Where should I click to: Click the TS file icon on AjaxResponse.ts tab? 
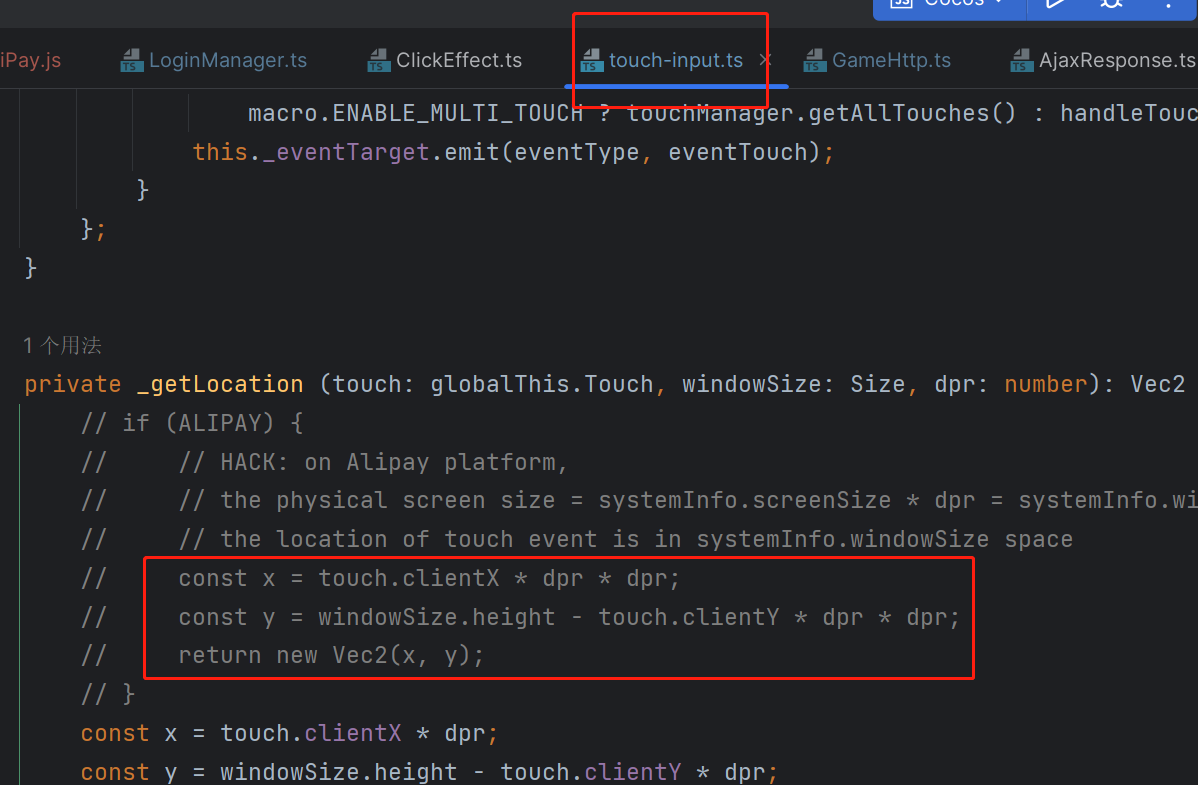(x=1021, y=61)
